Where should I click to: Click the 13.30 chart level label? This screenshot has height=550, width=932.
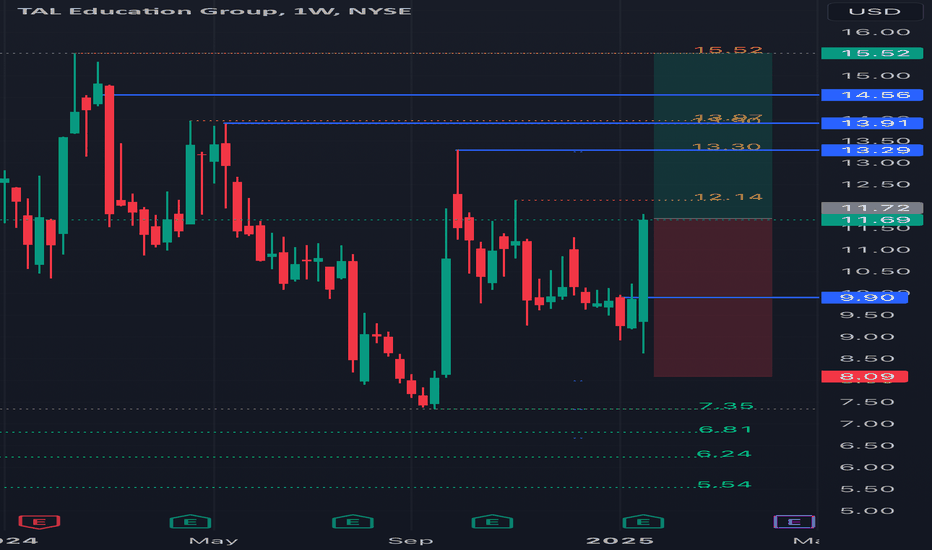726,146
